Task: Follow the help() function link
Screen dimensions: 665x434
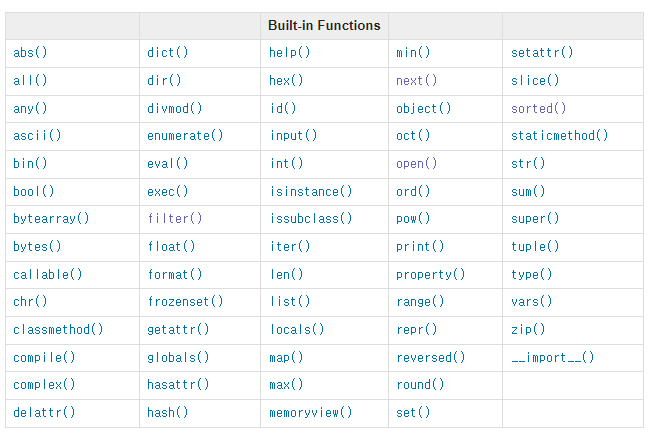Action: [x=289, y=53]
